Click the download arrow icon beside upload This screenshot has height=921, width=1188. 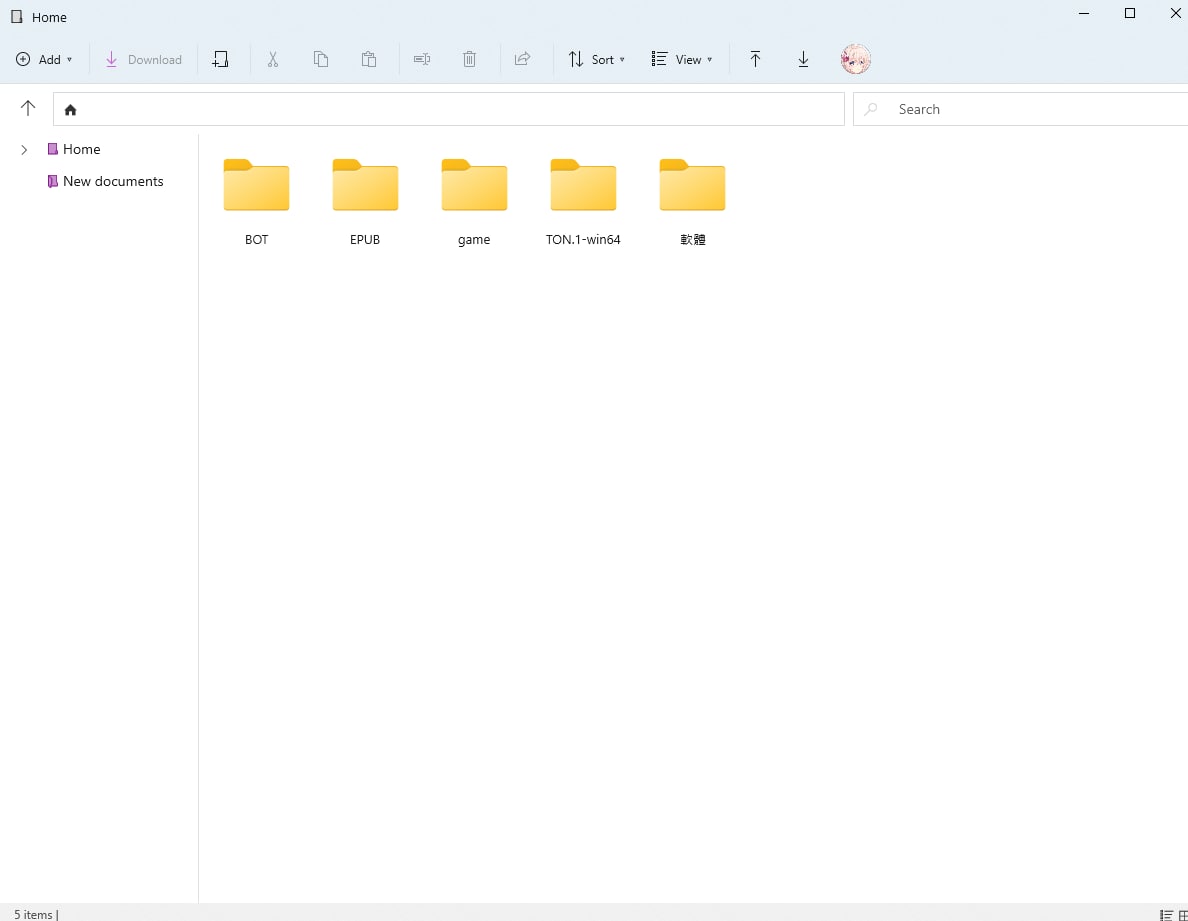(x=803, y=60)
